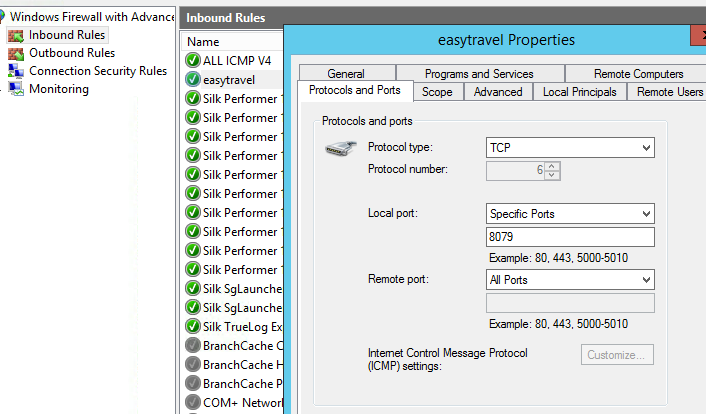Viewport: 706px width, 414px height.
Task: Go to the Advanced tab
Action: click(x=498, y=91)
